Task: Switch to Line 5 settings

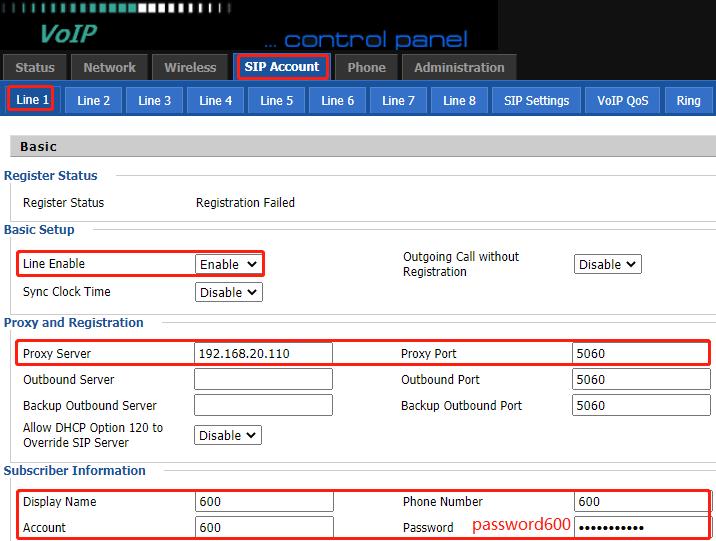Action: tap(277, 100)
